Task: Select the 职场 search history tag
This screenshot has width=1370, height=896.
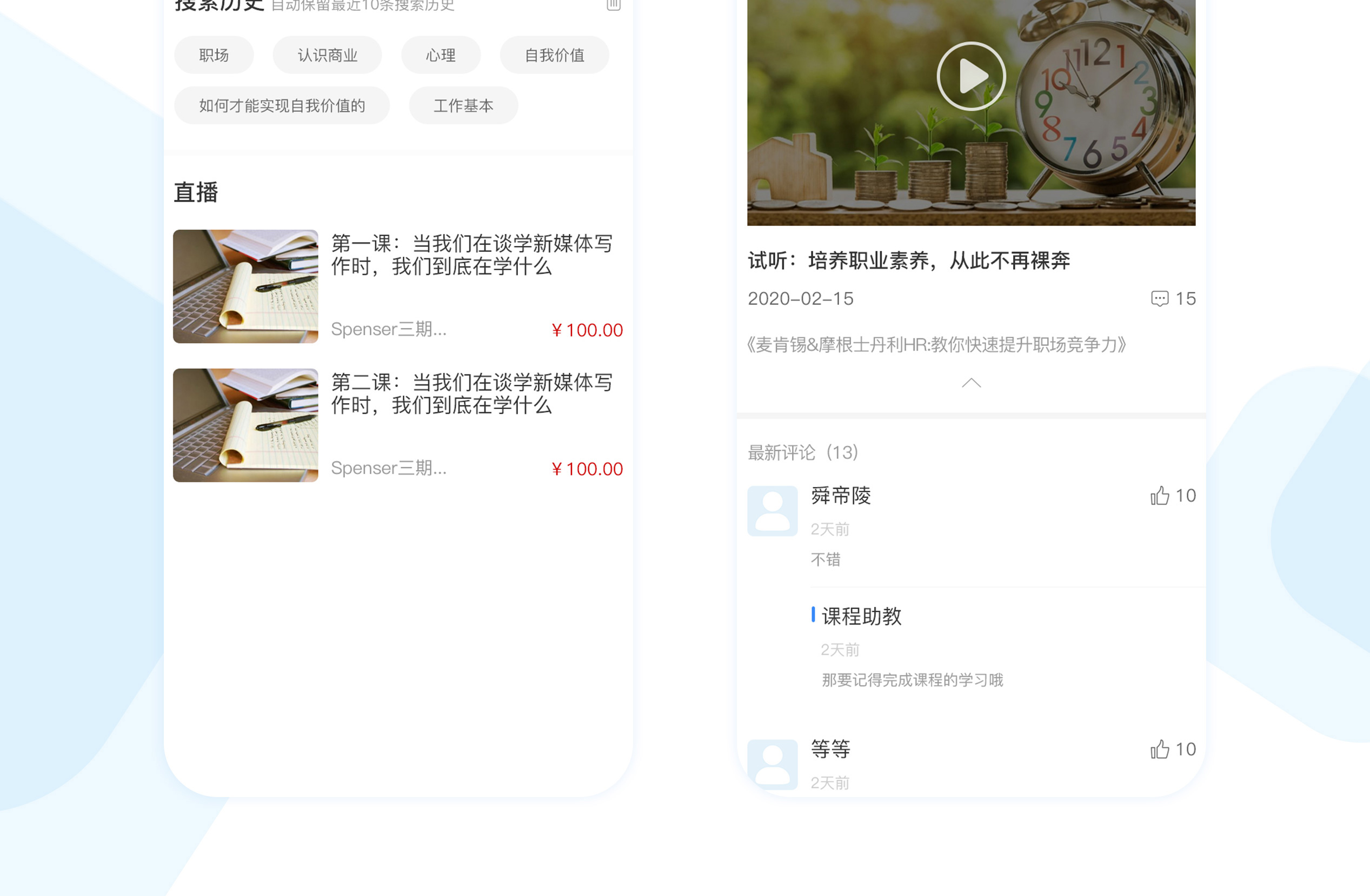Action: (x=214, y=55)
